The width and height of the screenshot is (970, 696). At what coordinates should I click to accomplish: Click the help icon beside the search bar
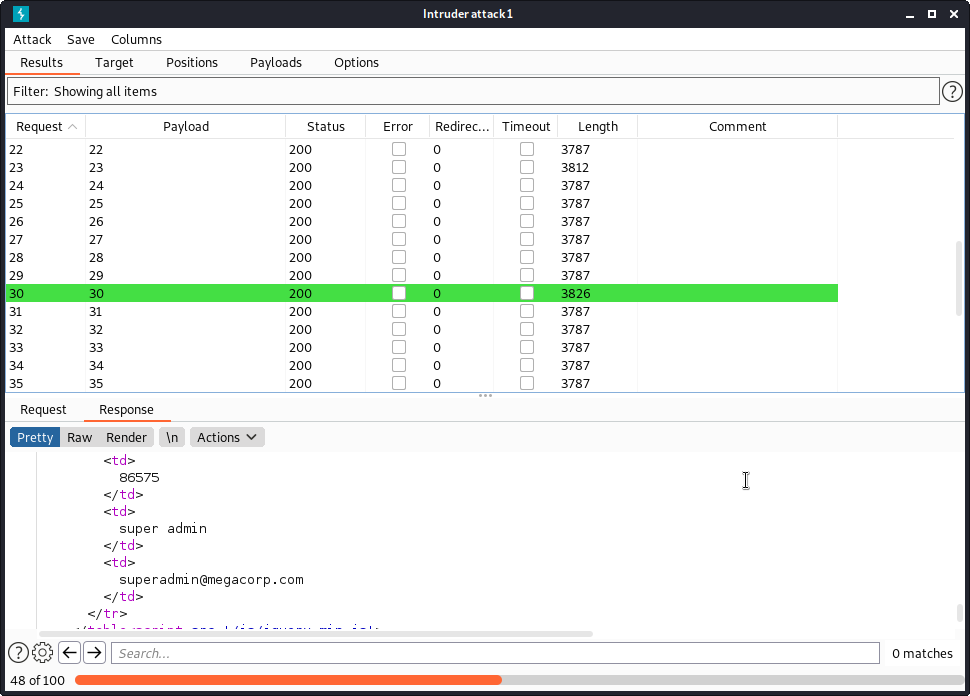(x=18, y=653)
